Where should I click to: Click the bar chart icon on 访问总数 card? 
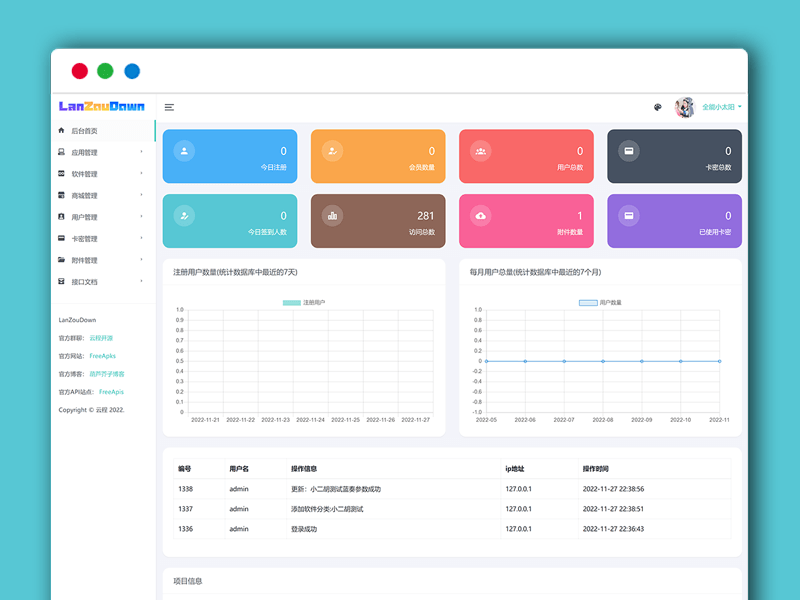[332, 215]
